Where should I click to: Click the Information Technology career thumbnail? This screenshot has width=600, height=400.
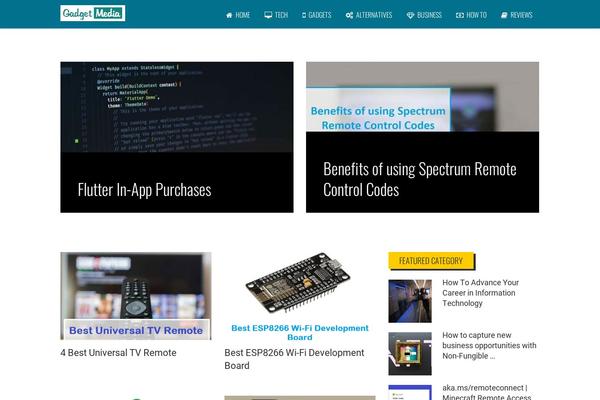click(410, 301)
